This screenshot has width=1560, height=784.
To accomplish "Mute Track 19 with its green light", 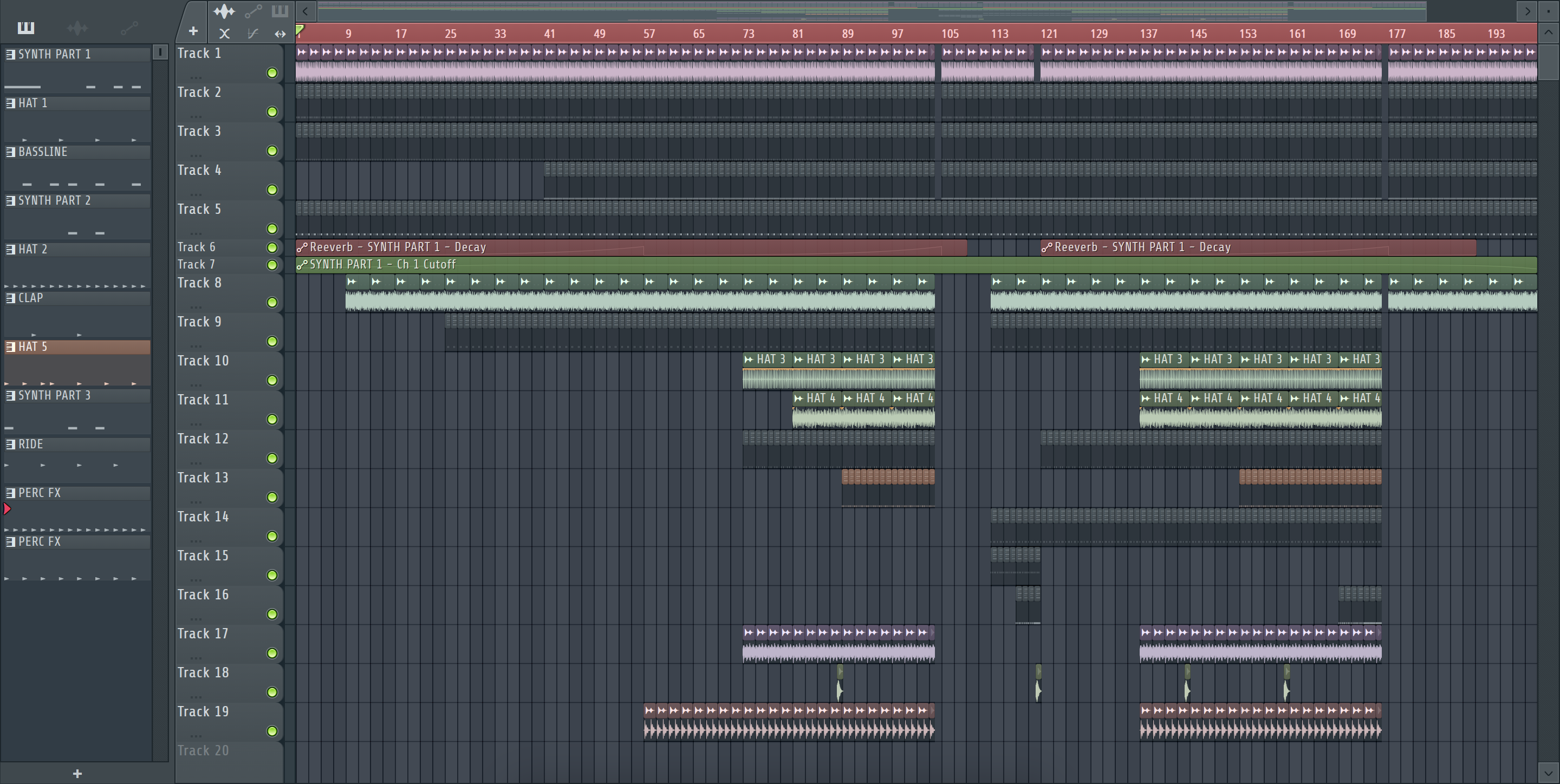I will point(272,731).
